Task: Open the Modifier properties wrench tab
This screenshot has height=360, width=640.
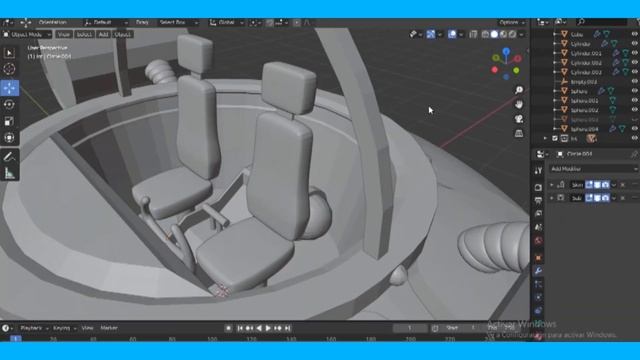Action: click(x=538, y=271)
